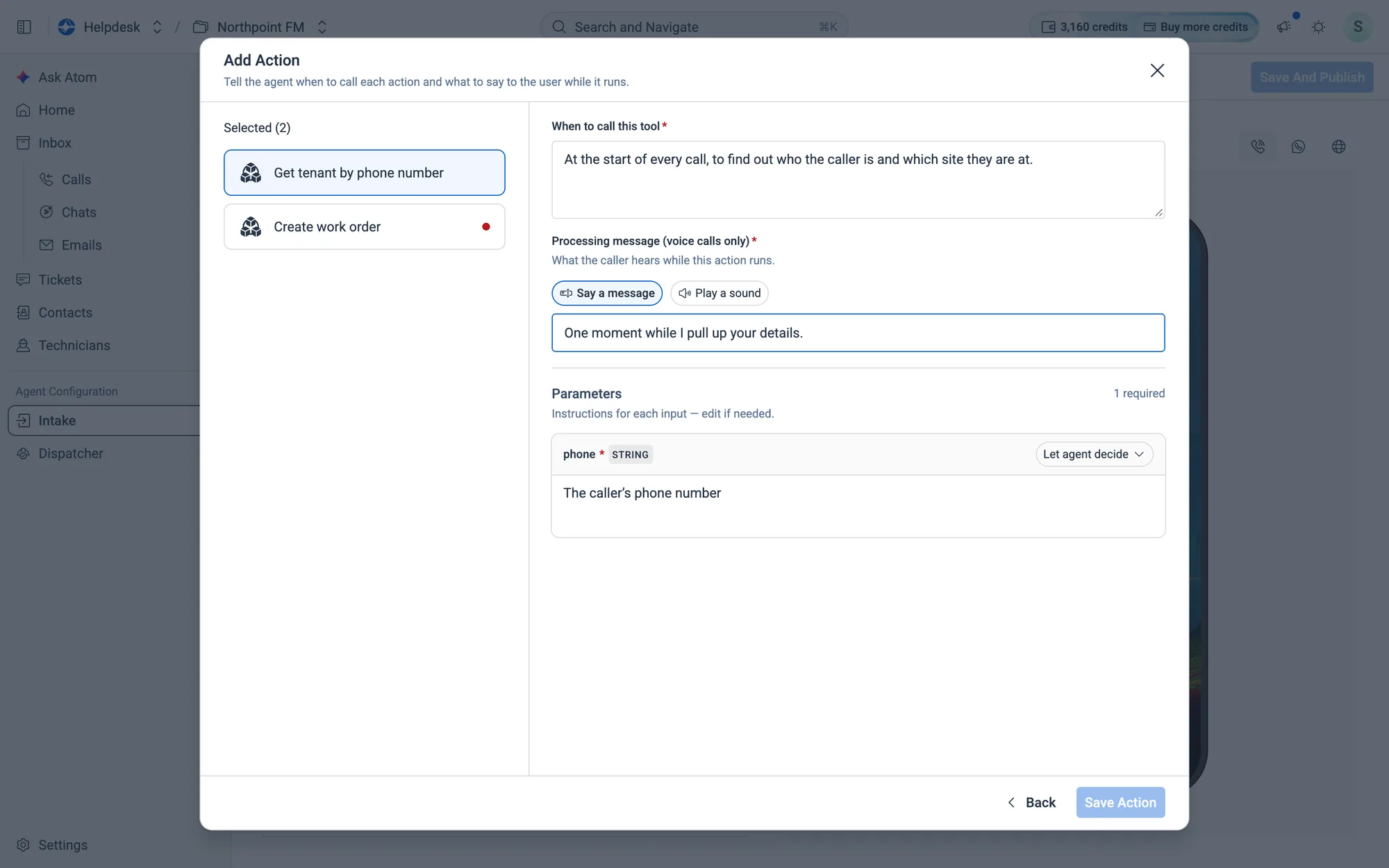Image resolution: width=1389 pixels, height=868 pixels.
Task: Click the Create work order icon
Action: [x=251, y=226]
